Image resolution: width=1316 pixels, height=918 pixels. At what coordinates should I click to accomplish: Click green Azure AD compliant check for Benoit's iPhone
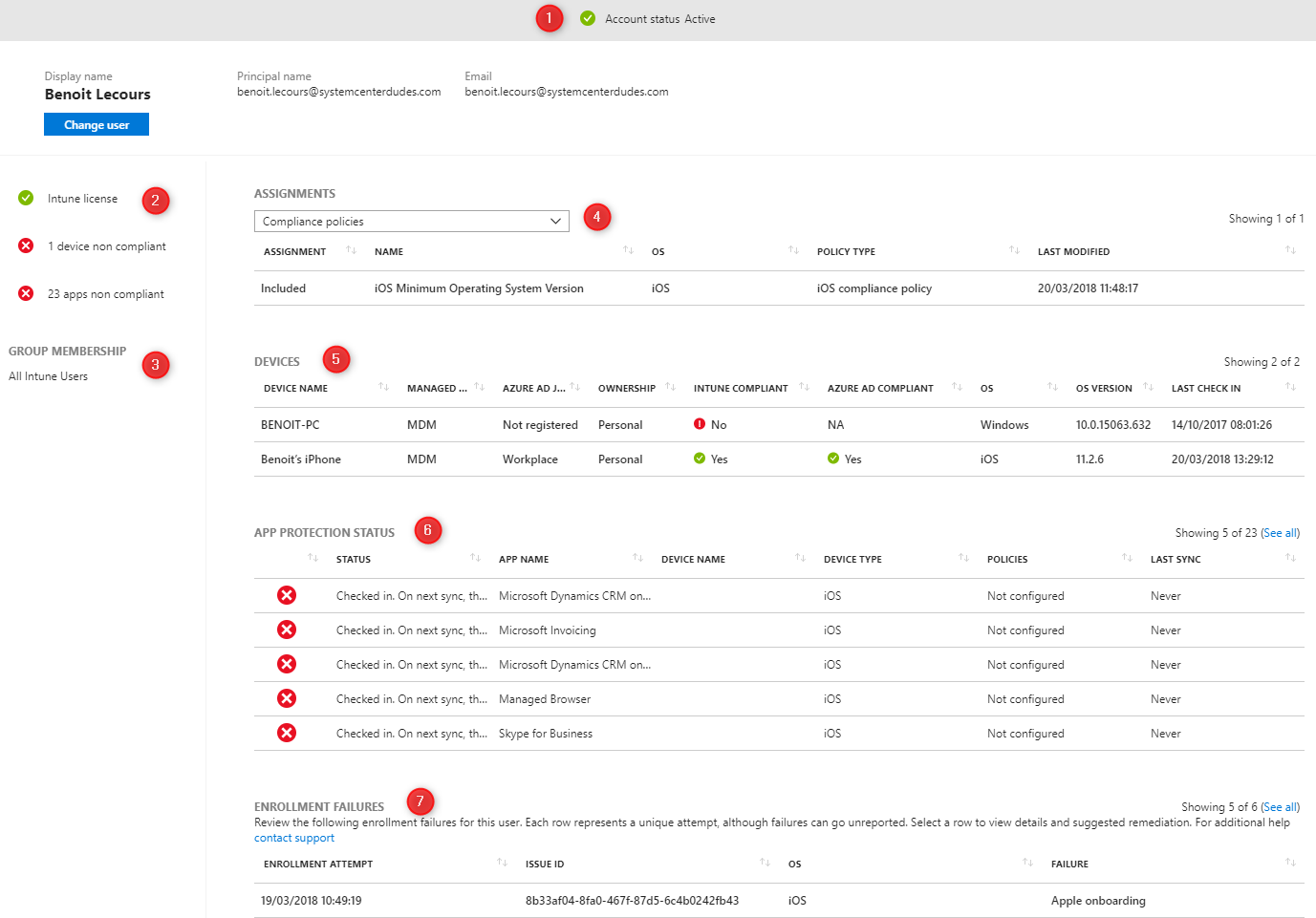833,459
